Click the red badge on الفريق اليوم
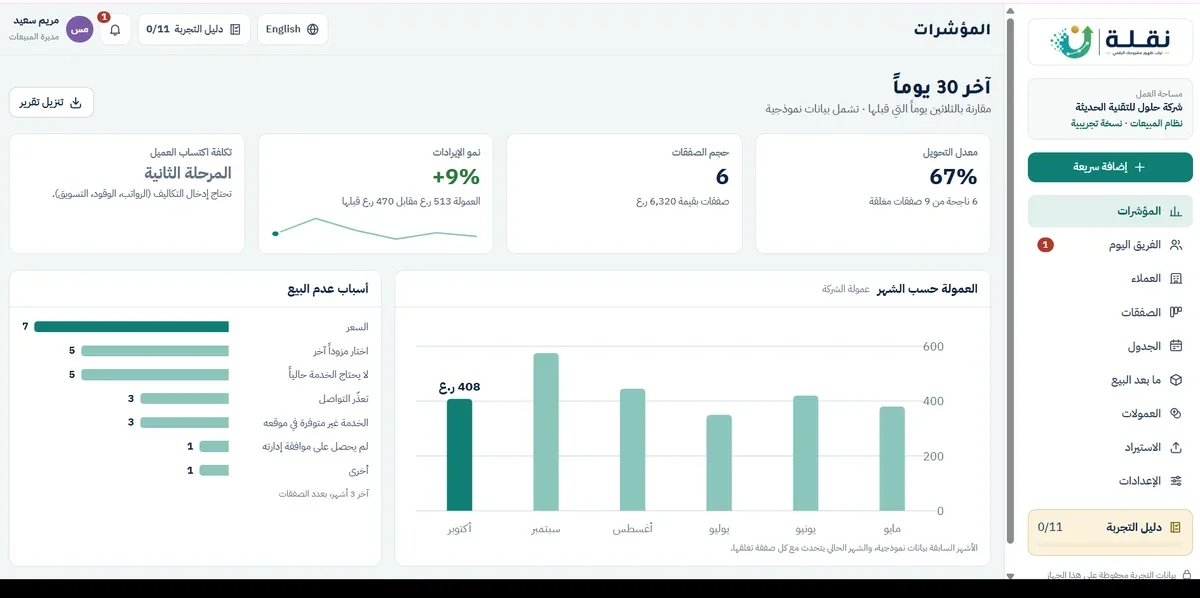 click(x=1045, y=245)
